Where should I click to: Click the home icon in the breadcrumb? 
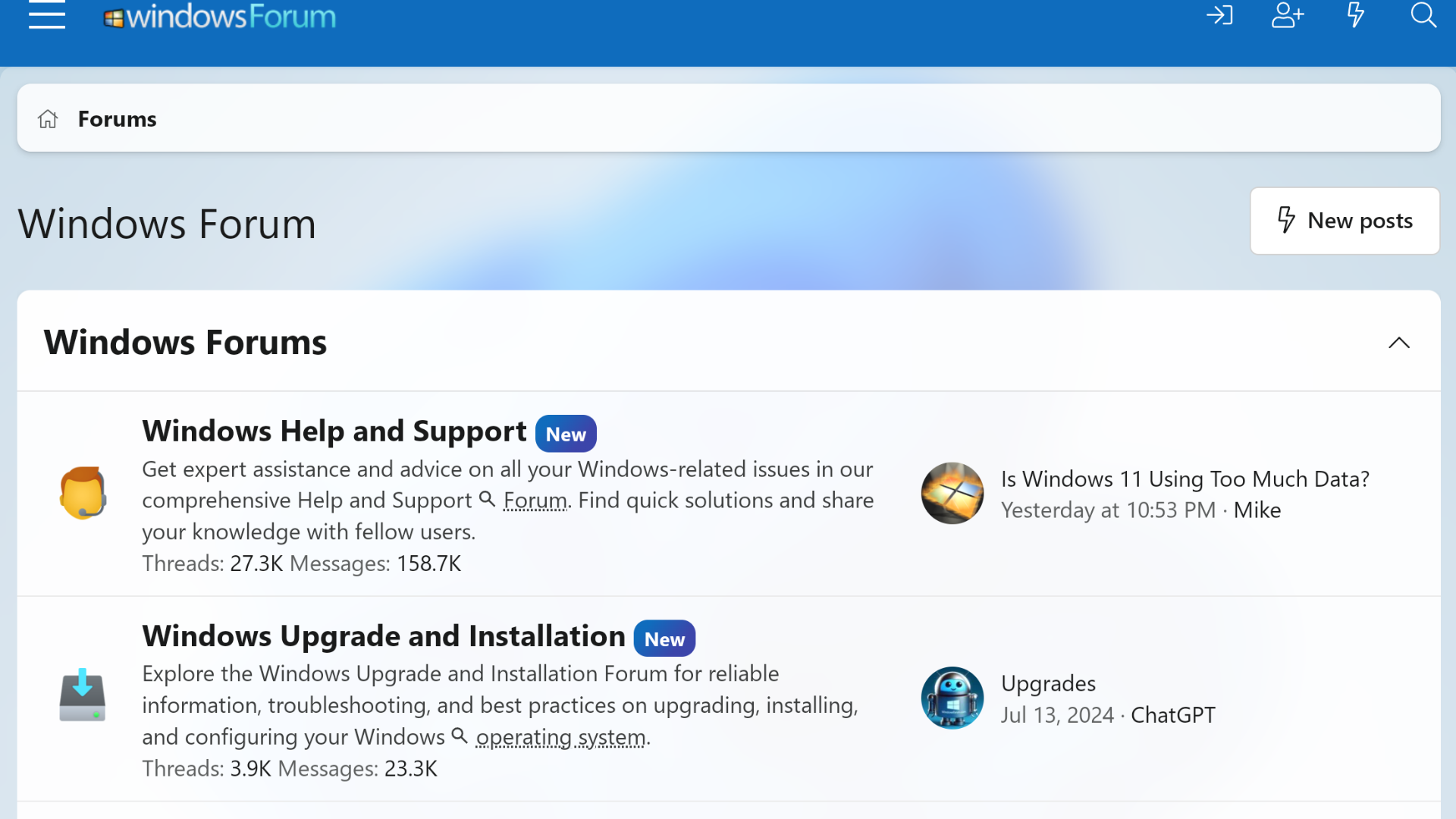tap(47, 118)
